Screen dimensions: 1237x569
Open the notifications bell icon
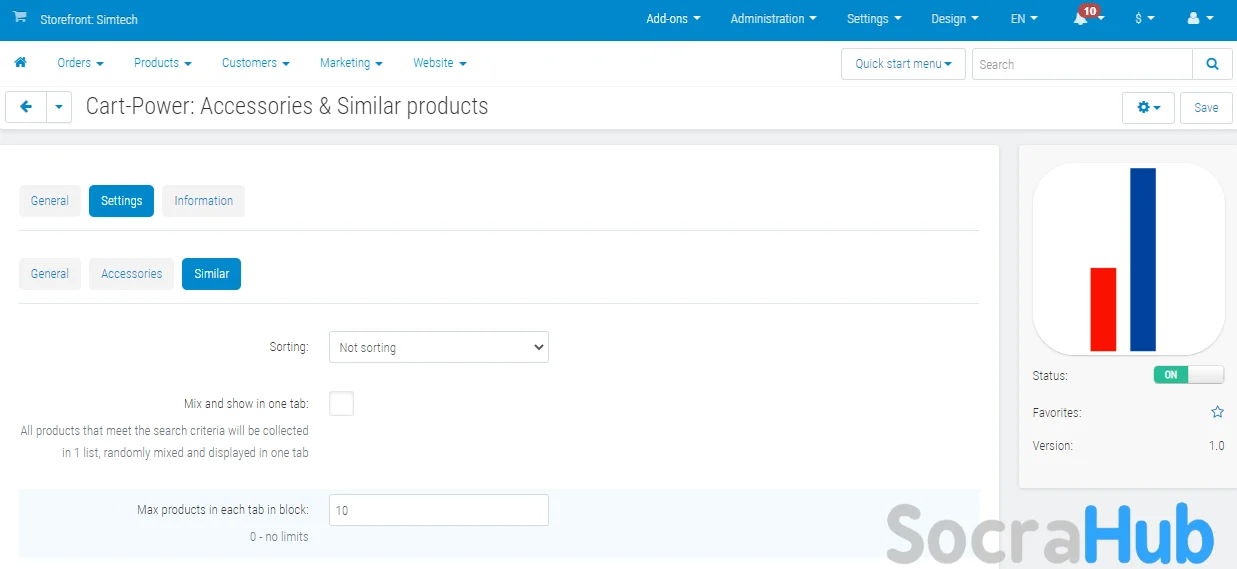click(1081, 19)
